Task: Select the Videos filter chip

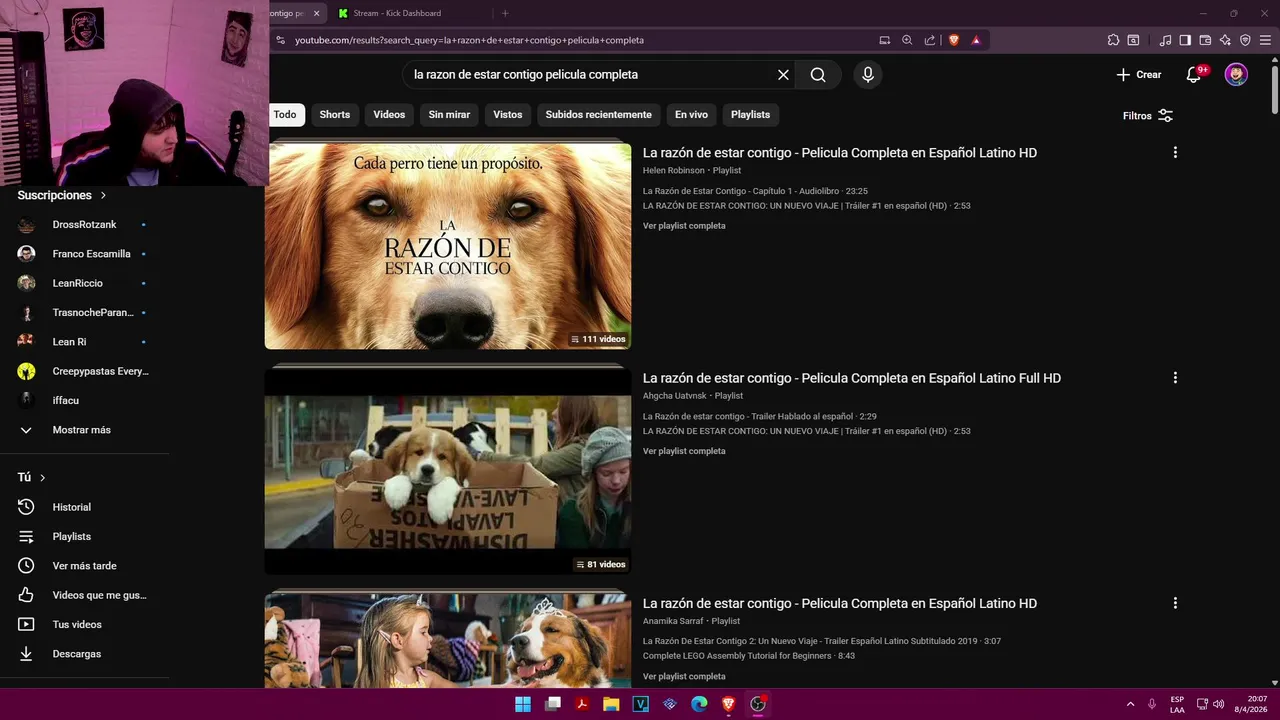Action: (389, 115)
